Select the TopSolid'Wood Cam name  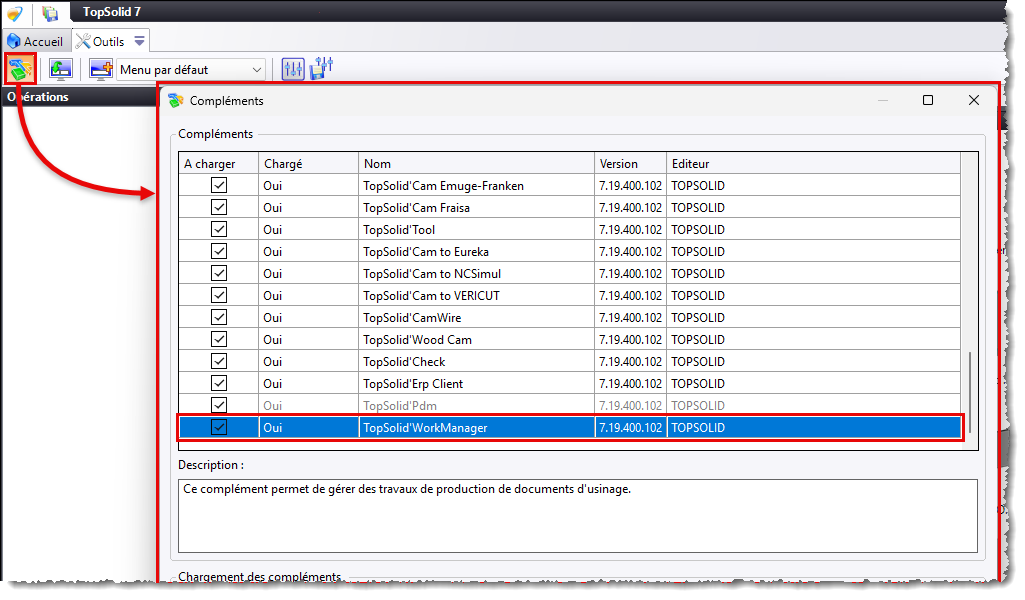[x=417, y=339]
